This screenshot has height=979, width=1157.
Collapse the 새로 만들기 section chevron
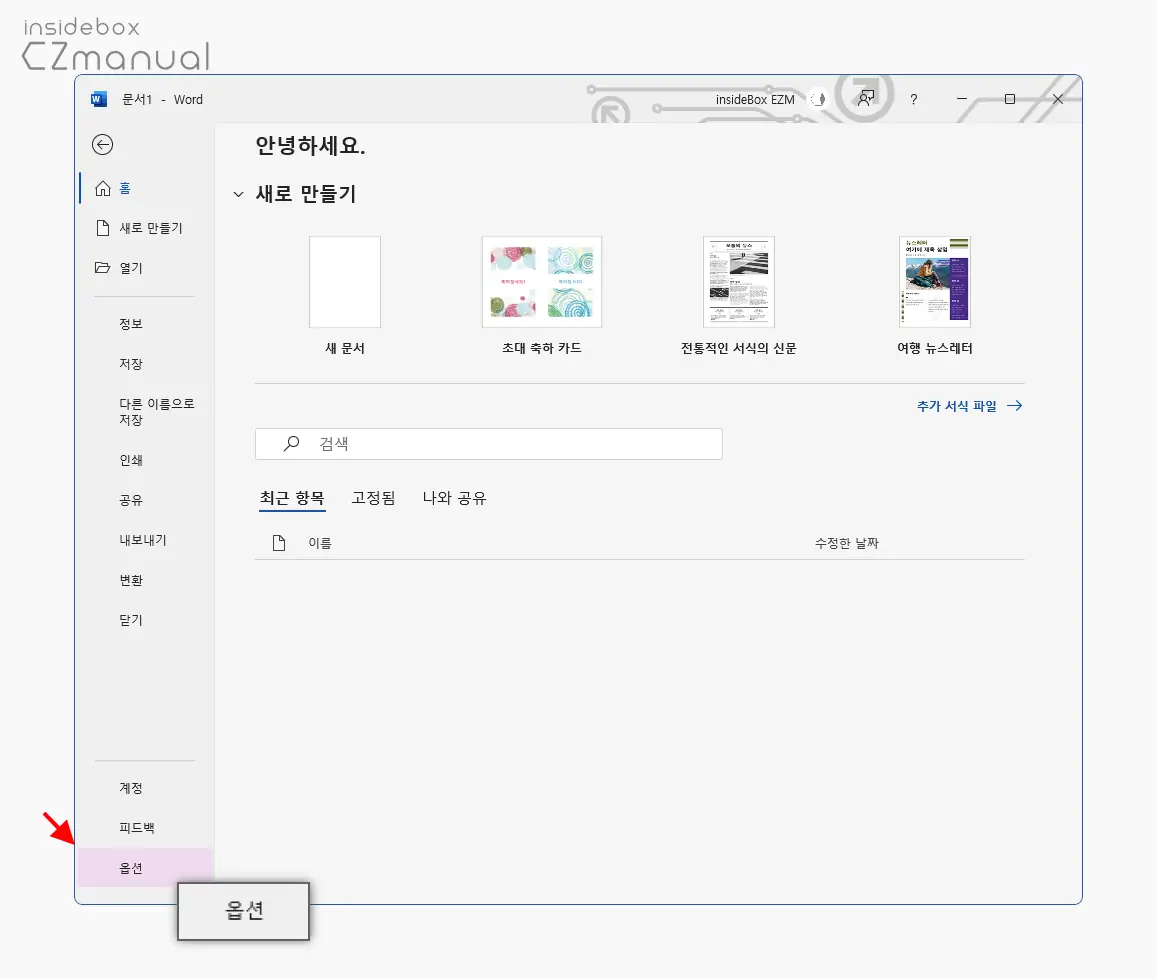pyautogui.click(x=238, y=194)
